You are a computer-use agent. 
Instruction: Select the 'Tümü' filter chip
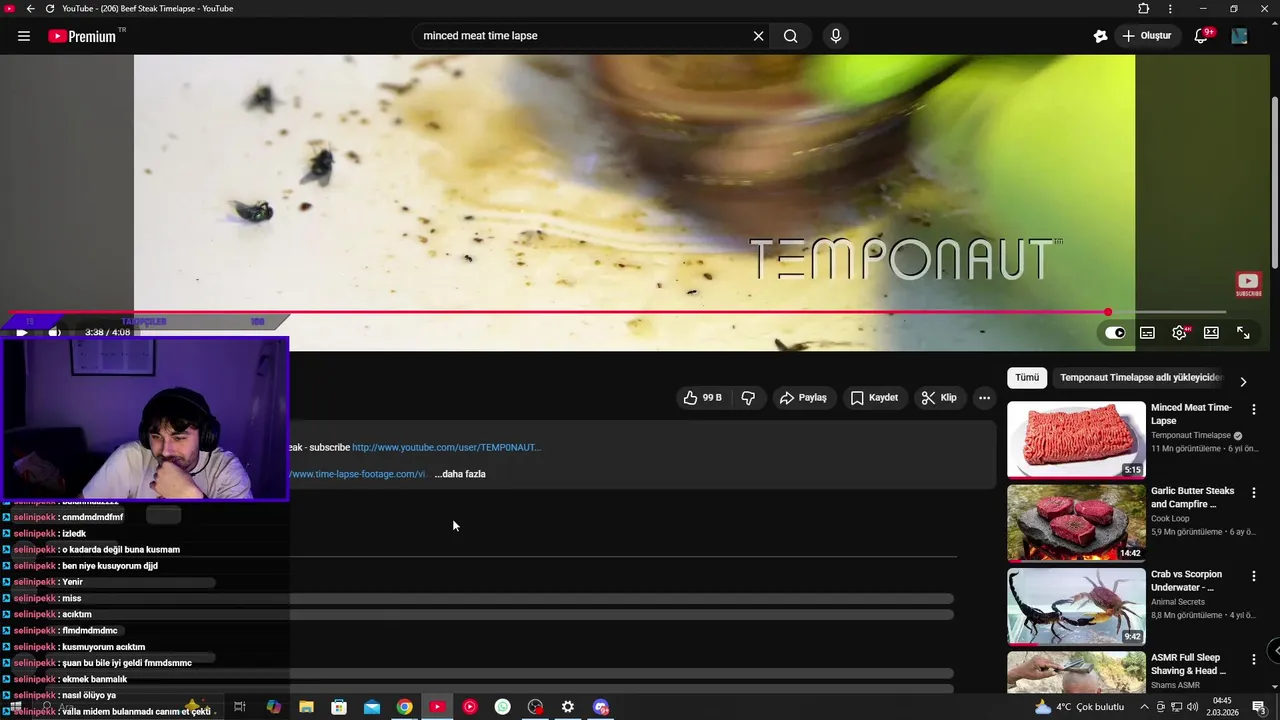click(1027, 378)
